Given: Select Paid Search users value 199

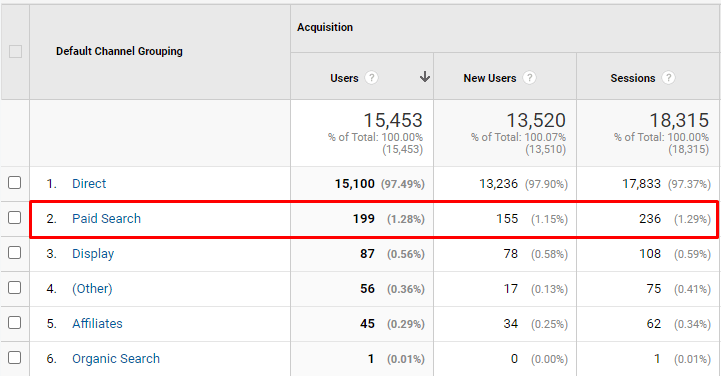Looking at the screenshot, I should [x=364, y=218].
